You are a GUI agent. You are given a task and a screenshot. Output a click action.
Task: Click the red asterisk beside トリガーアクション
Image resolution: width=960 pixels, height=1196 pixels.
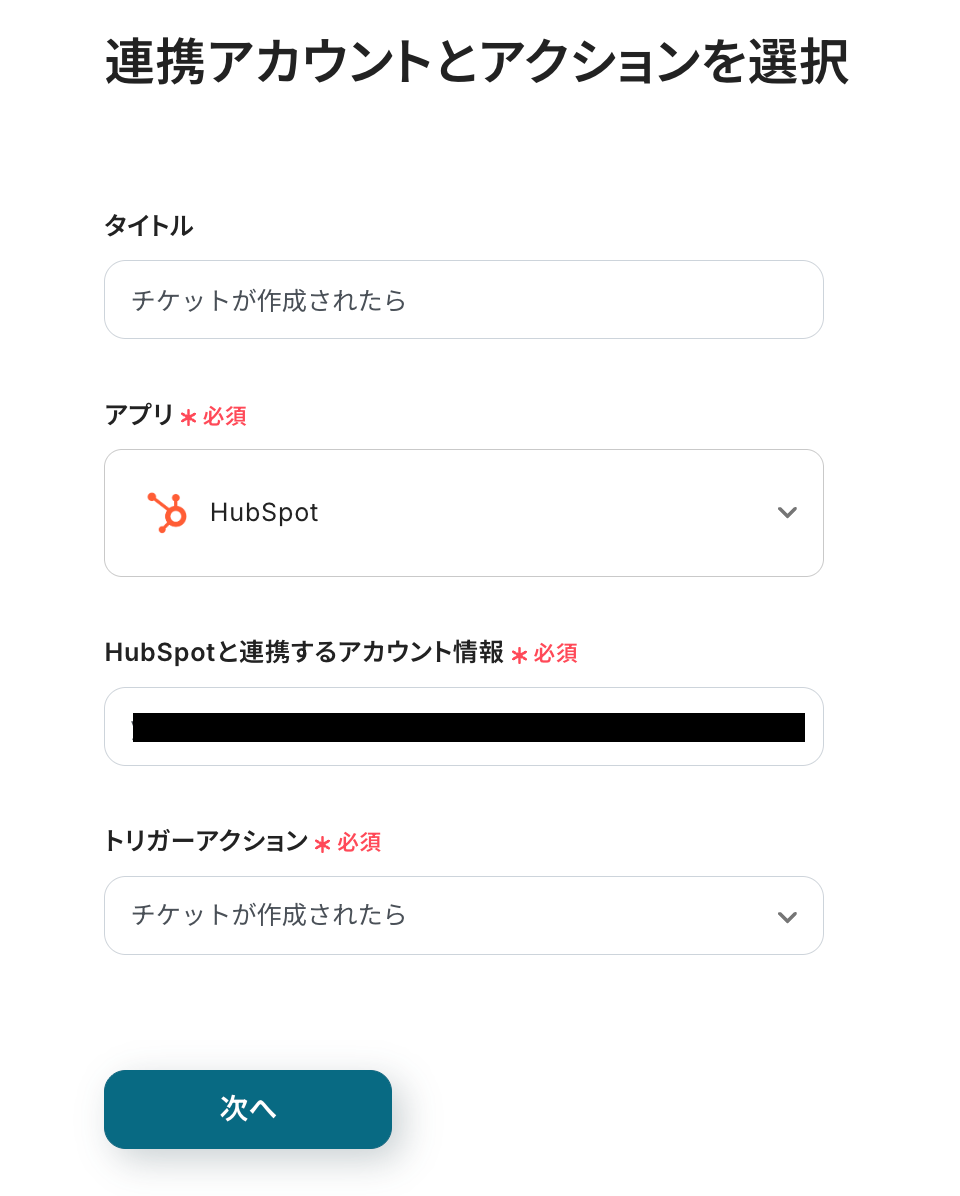[x=322, y=844]
